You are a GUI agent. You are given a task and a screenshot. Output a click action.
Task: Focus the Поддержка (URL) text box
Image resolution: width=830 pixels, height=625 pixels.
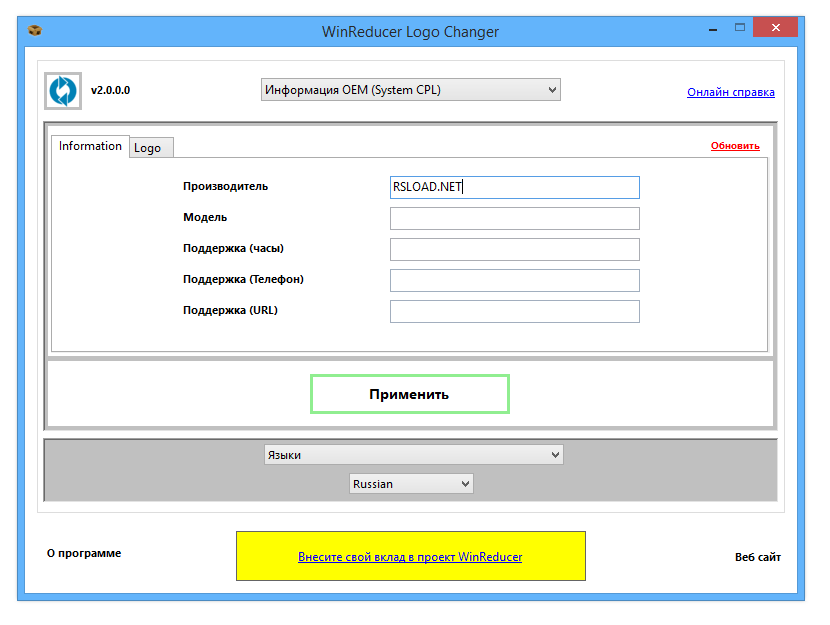tap(514, 311)
